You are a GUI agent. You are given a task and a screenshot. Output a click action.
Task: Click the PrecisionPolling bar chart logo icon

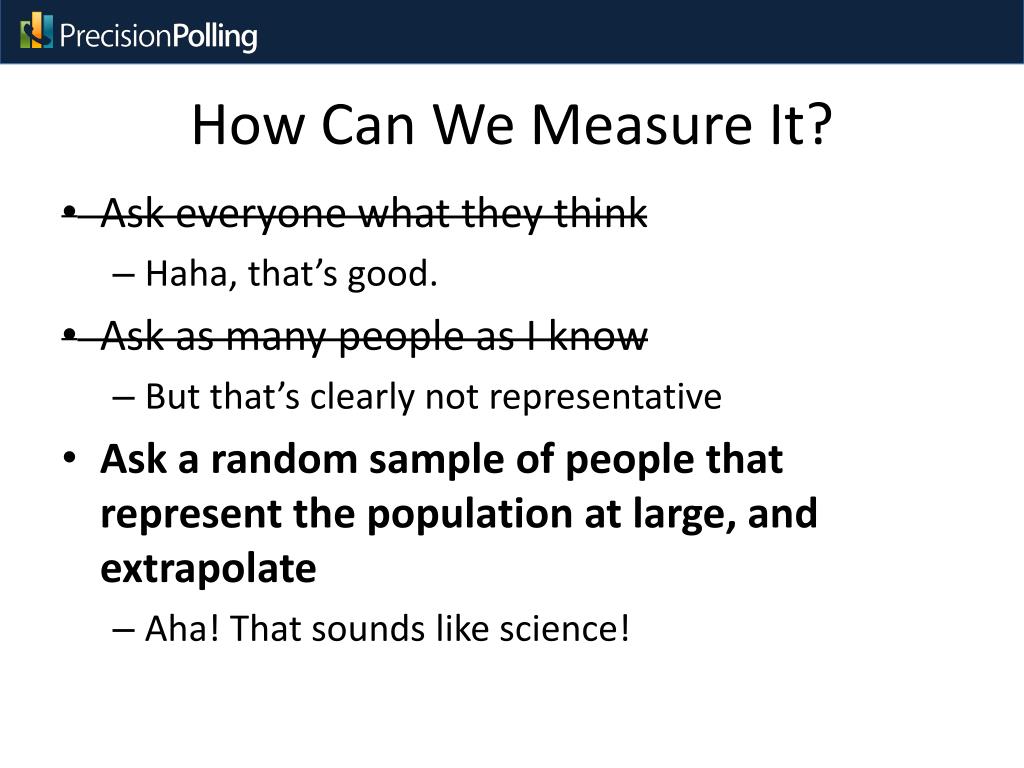pyautogui.click(x=36, y=31)
